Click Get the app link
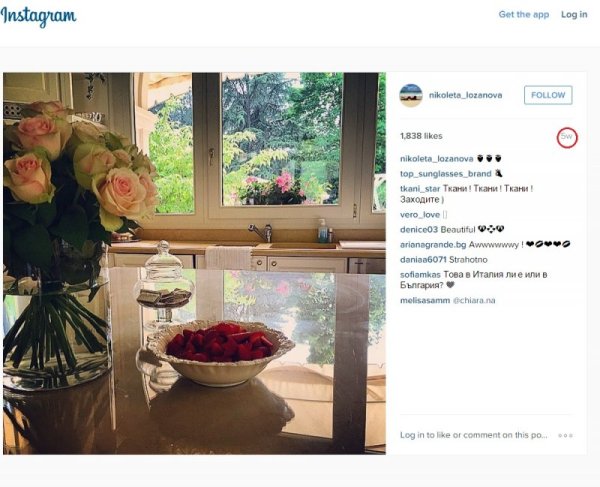This screenshot has width=600, height=487. pos(523,15)
